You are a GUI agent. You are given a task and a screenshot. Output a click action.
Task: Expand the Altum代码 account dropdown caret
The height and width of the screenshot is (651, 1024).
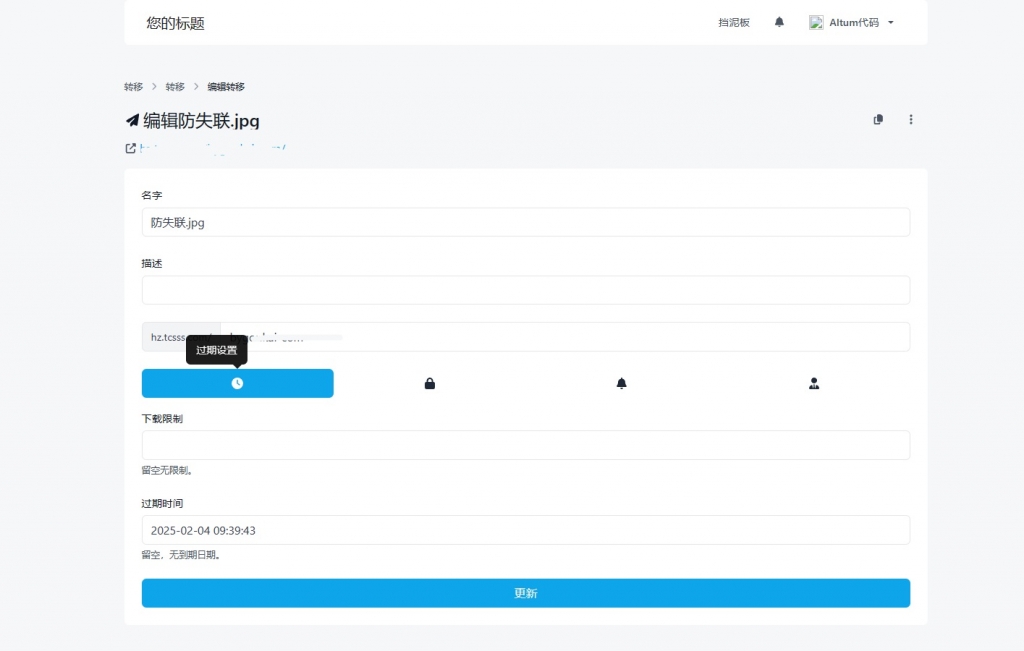click(x=891, y=23)
